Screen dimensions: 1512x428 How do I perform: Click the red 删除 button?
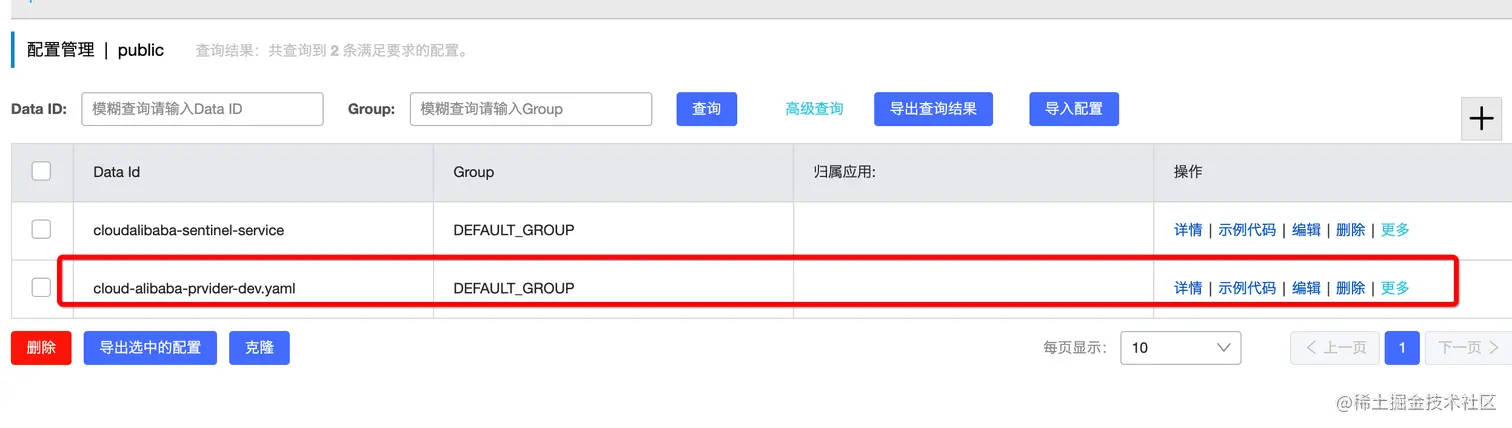[x=41, y=348]
